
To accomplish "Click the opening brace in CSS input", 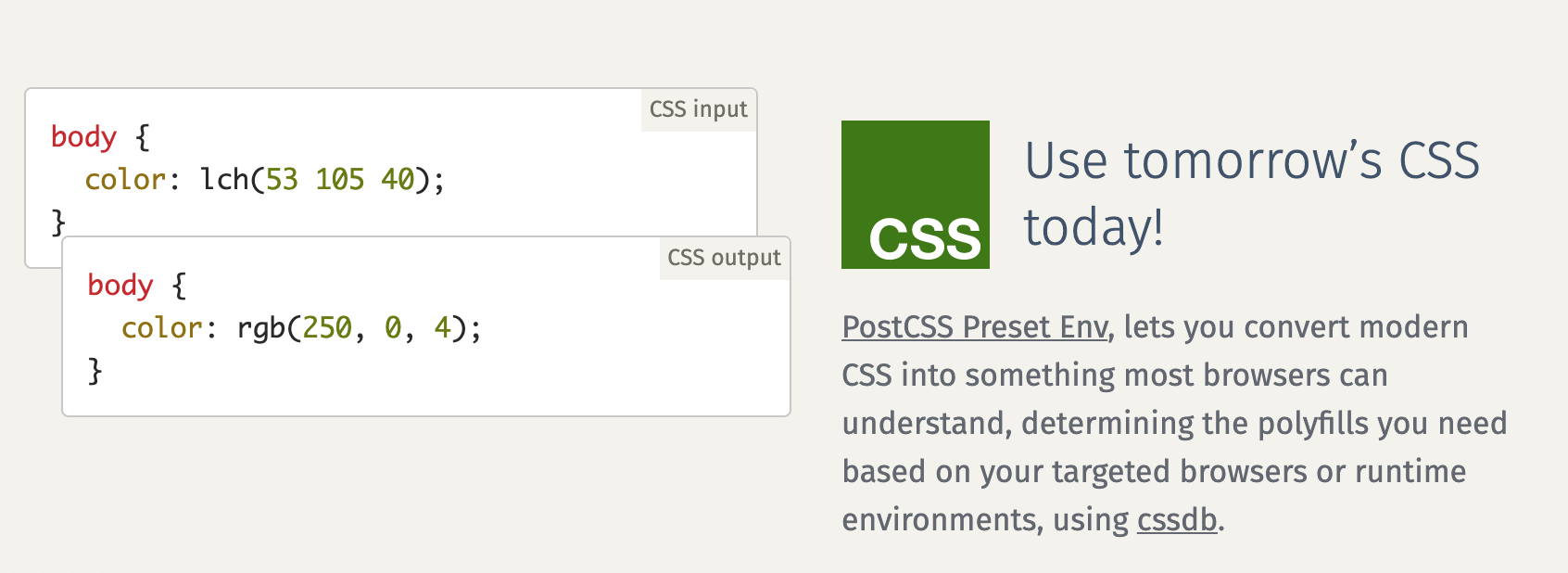I will (x=142, y=137).
